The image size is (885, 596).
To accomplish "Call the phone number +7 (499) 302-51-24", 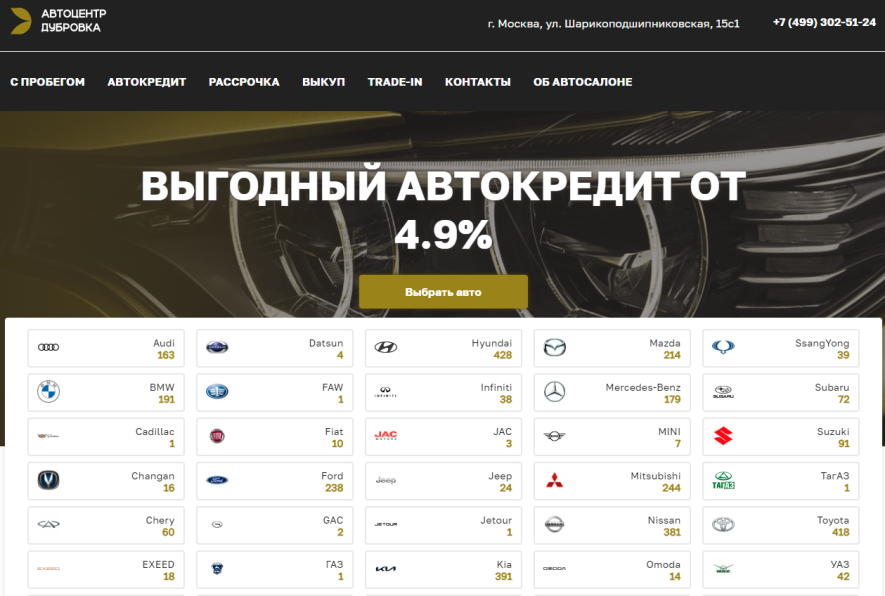I will click(824, 22).
